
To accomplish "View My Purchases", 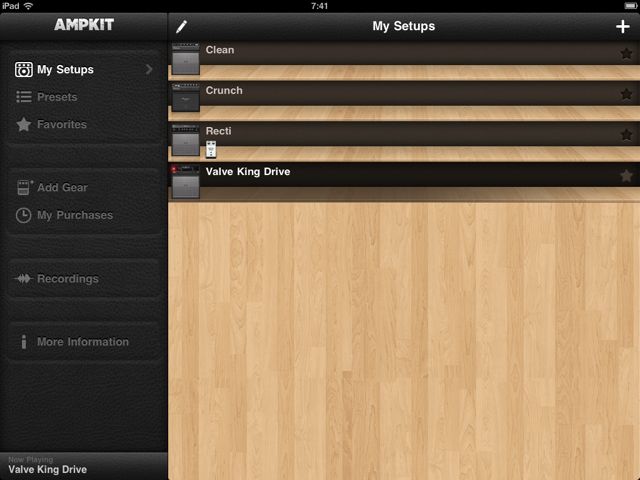I will [84, 215].
